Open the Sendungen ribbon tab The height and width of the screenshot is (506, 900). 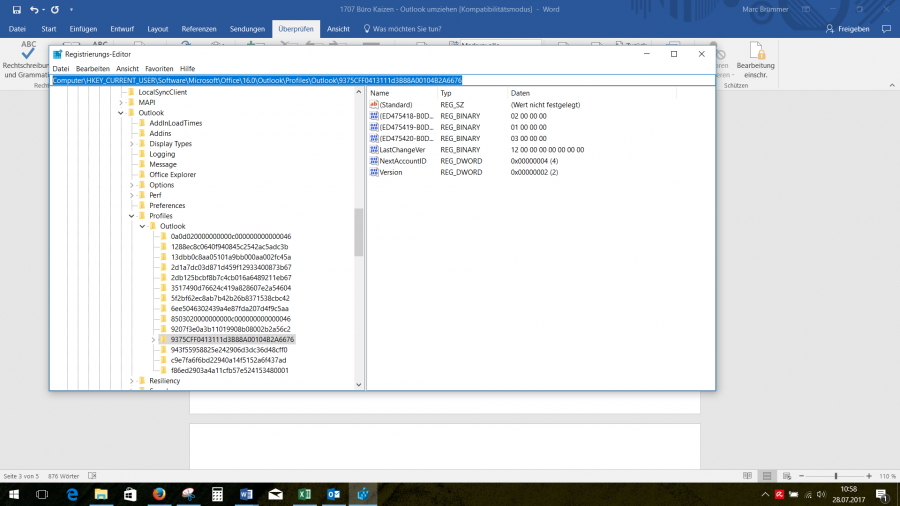click(x=247, y=29)
